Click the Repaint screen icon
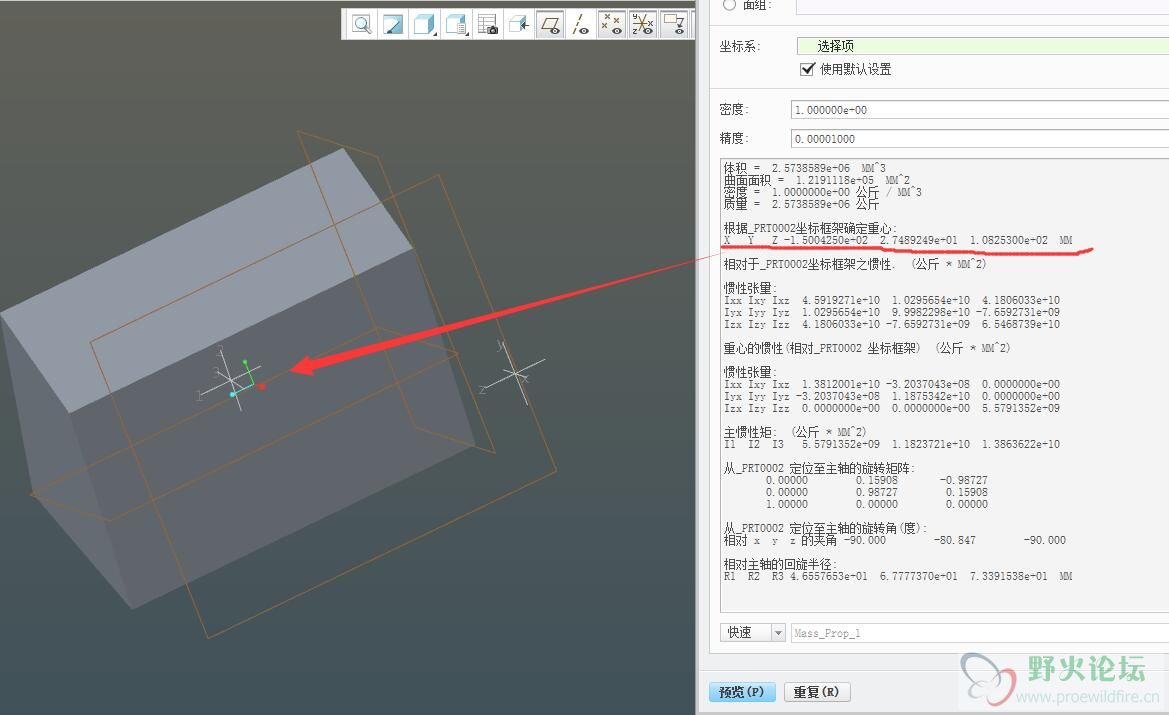The width and height of the screenshot is (1169, 715). [393, 25]
